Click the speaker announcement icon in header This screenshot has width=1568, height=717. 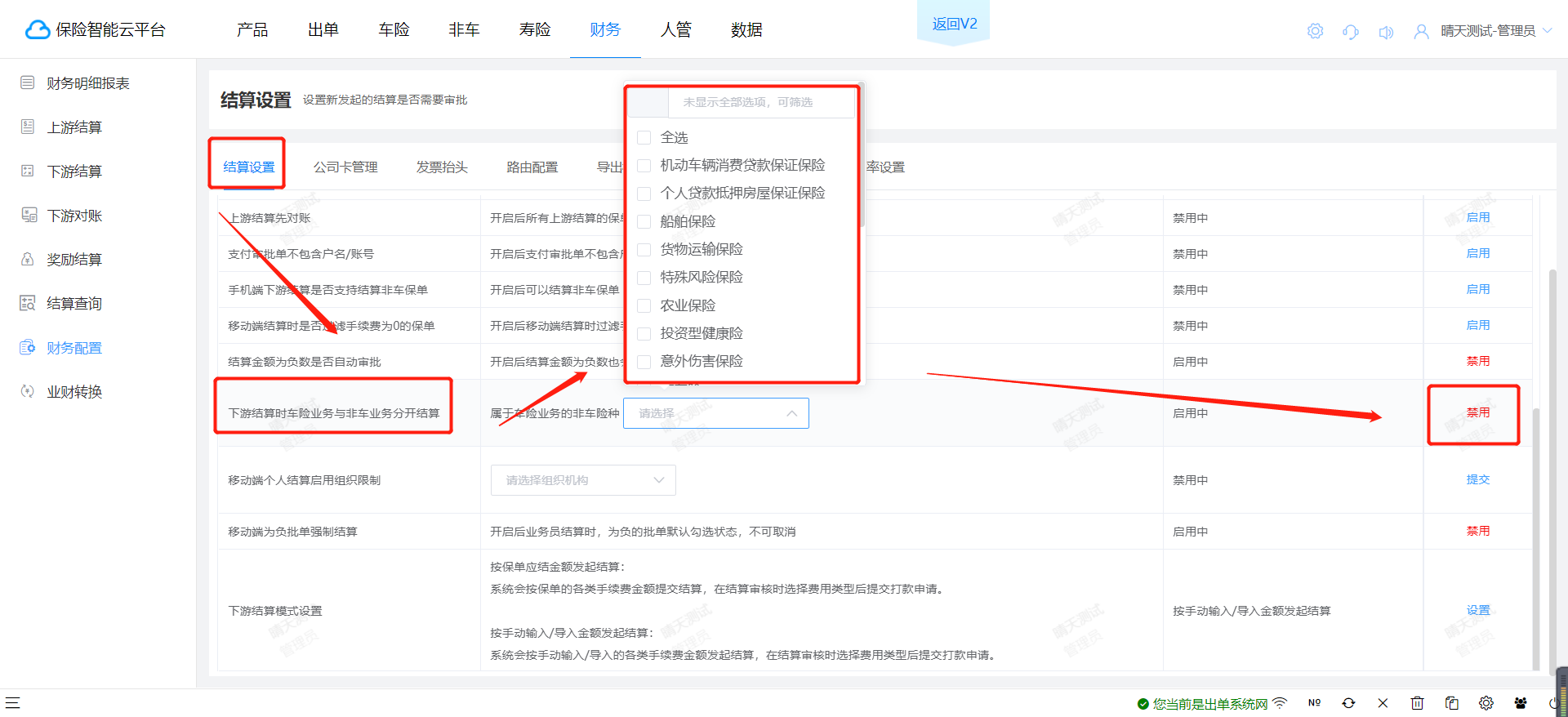pos(1386,32)
